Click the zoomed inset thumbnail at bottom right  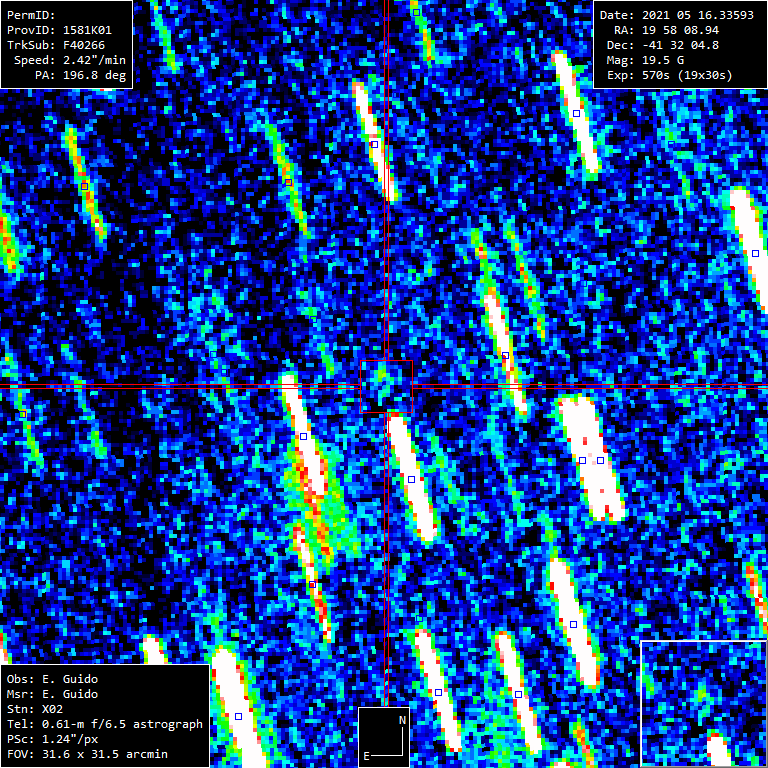coord(704,704)
